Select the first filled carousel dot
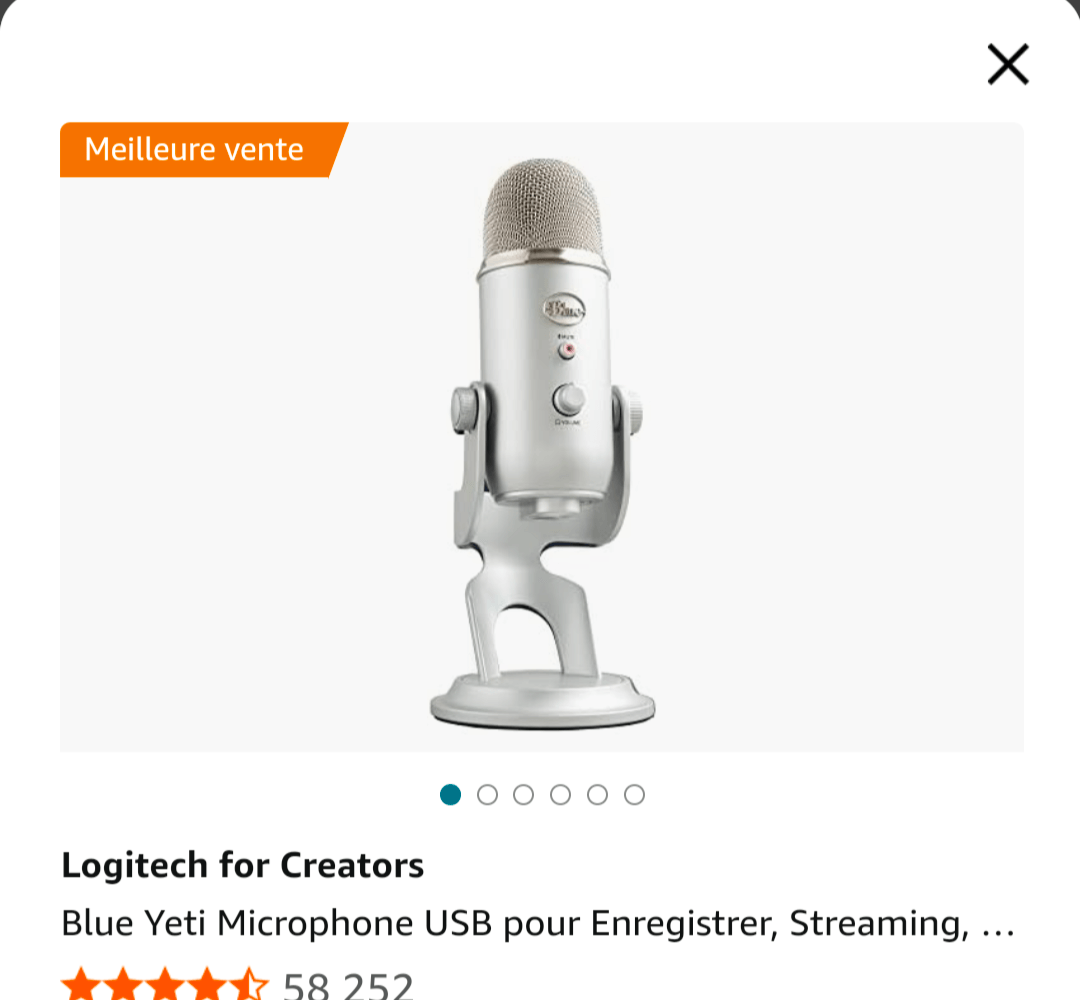 click(x=450, y=794)
